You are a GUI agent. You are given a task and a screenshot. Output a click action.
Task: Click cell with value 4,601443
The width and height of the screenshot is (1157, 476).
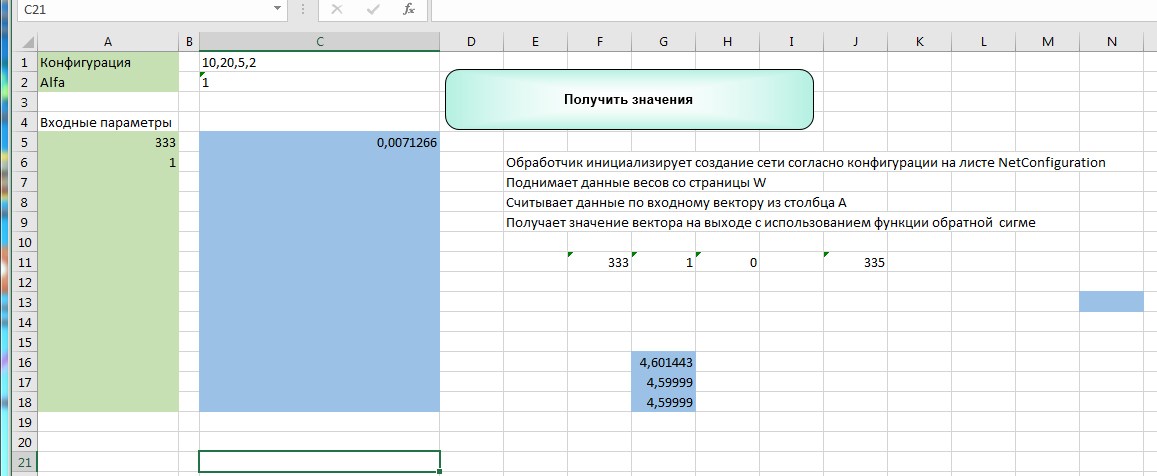pos(663,362)
